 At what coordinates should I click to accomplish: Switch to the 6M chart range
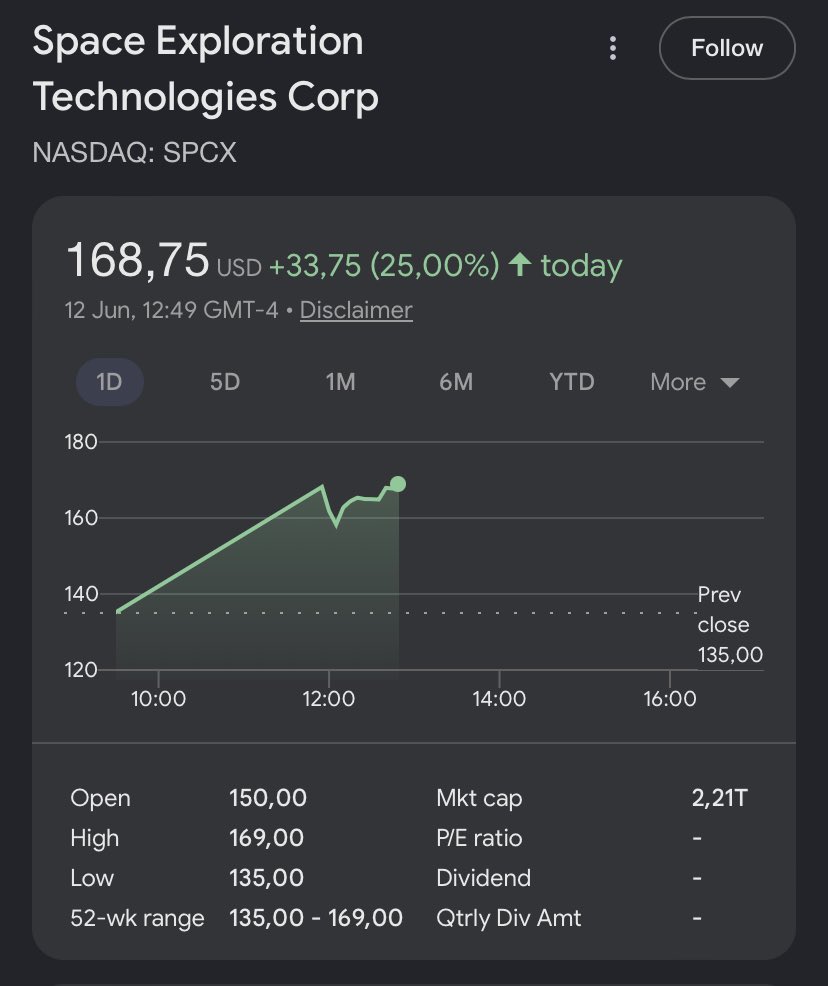(x=456, y=382)
